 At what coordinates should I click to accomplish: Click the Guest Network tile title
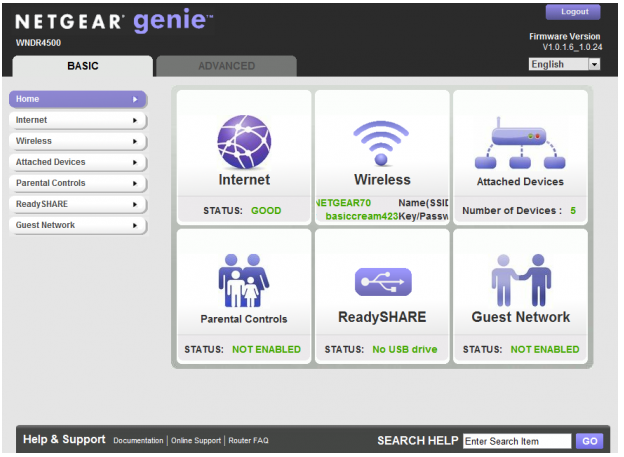point(521,317)
